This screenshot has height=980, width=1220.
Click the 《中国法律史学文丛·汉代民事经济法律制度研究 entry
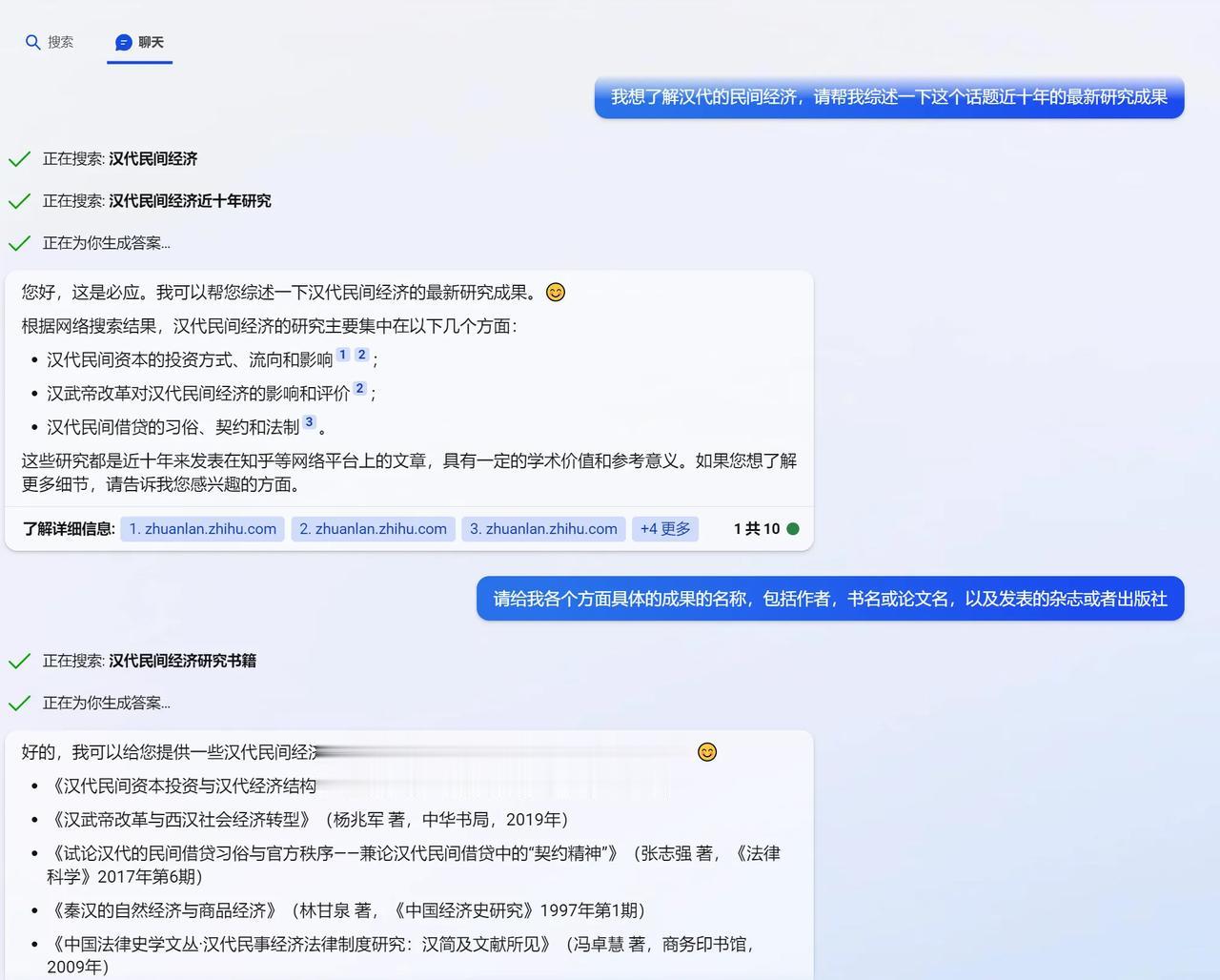400,955
